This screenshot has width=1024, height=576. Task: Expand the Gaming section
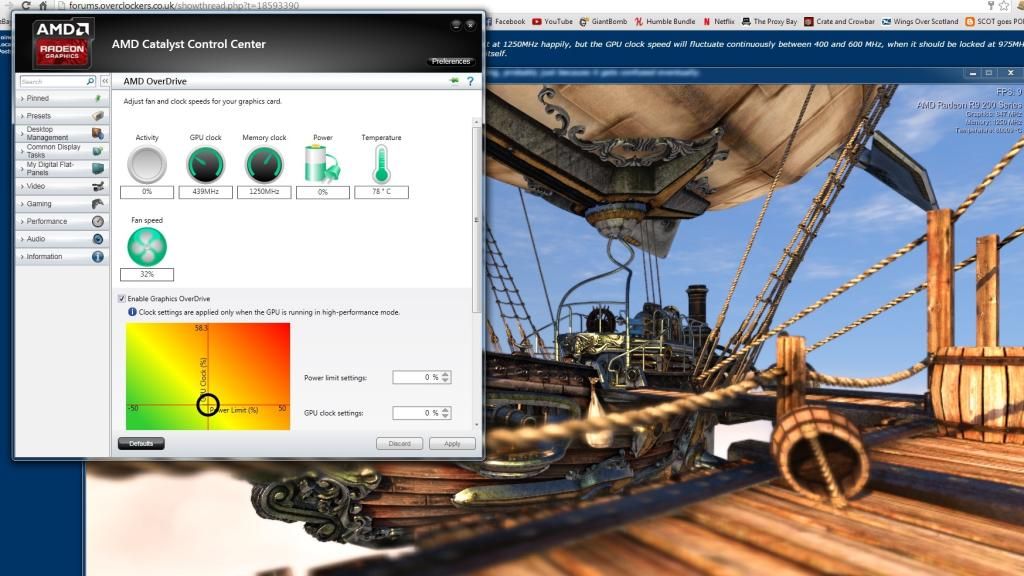click(60, 204)
